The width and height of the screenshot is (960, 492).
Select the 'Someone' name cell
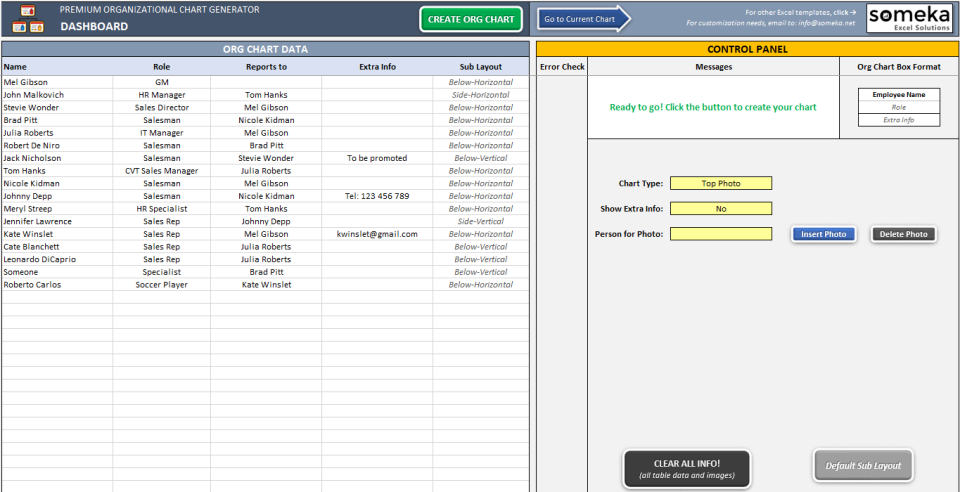tap(57, 272)
